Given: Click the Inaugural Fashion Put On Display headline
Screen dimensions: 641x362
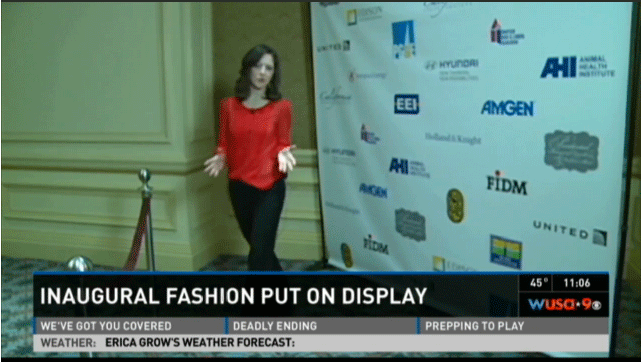Looking at the screenshot, I should 233,296.
